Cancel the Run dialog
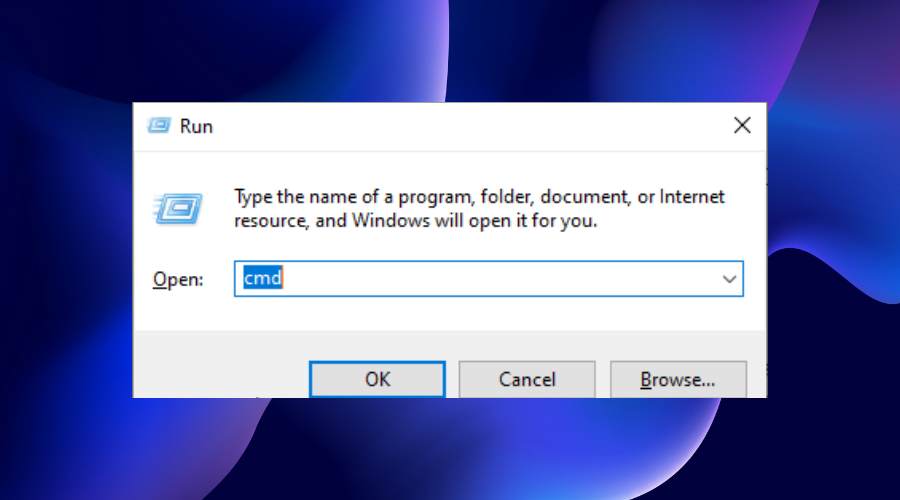Screen dimensions: 900x500 point(527,379)
